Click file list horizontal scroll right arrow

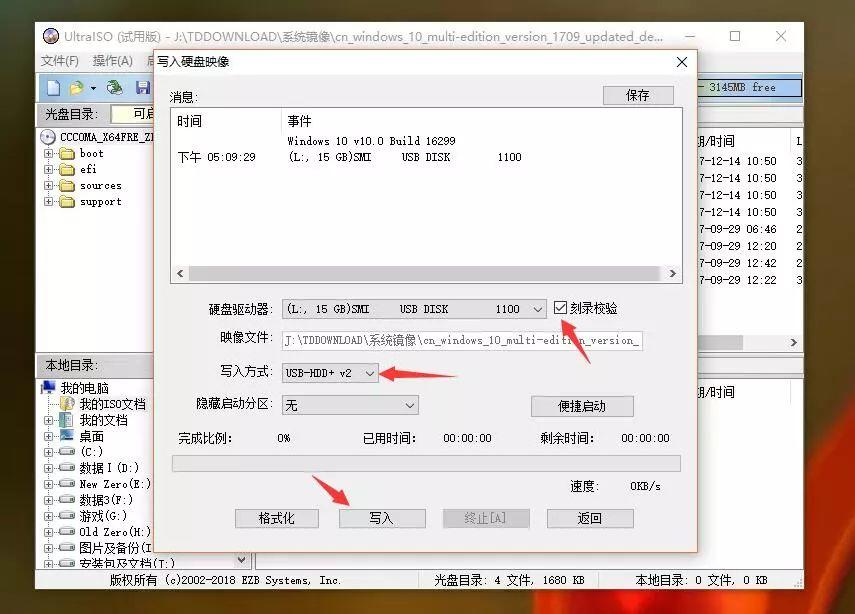pos(794,342)
